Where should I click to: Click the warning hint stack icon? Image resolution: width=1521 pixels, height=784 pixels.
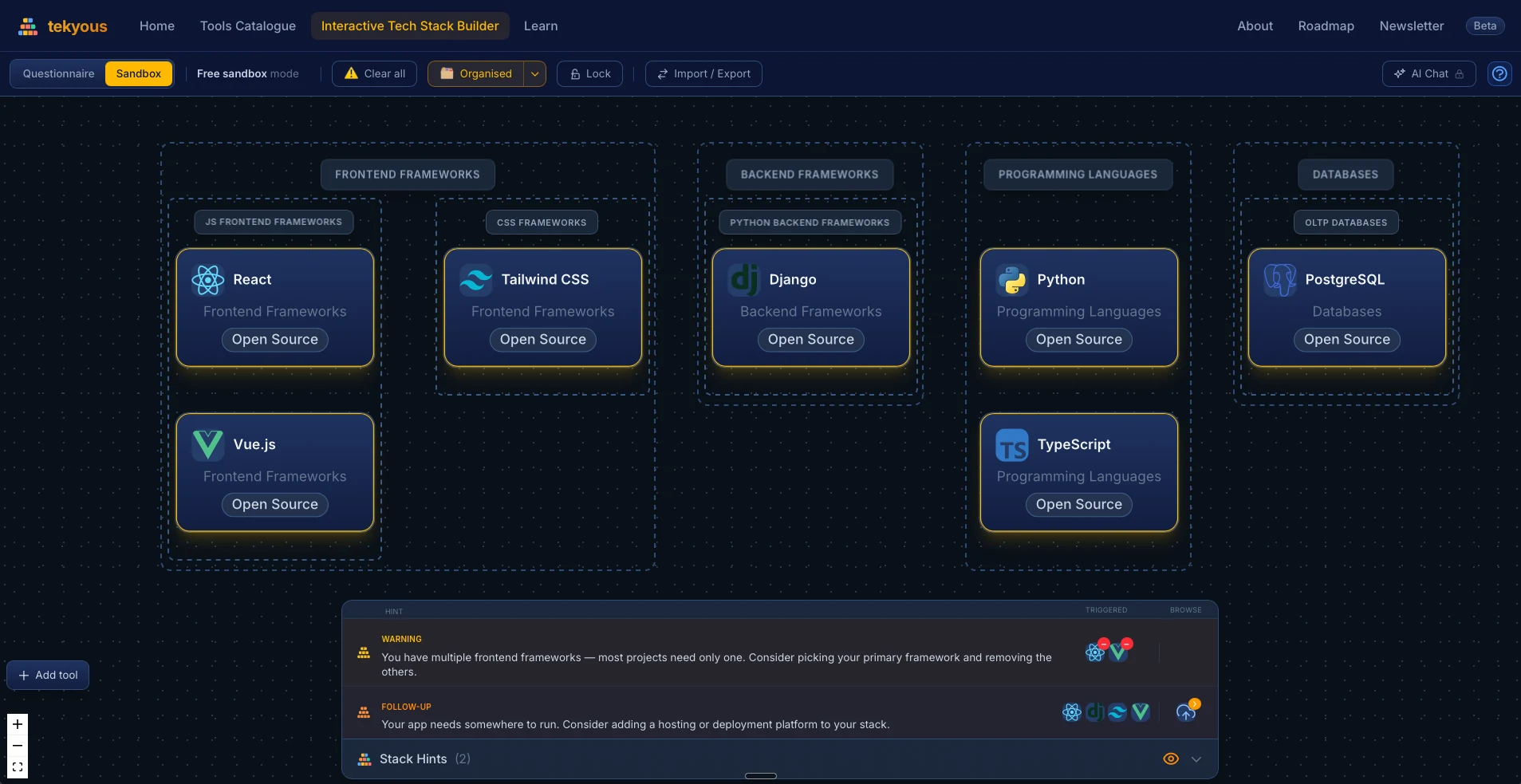pyautogui.click(x=364, y=652)
